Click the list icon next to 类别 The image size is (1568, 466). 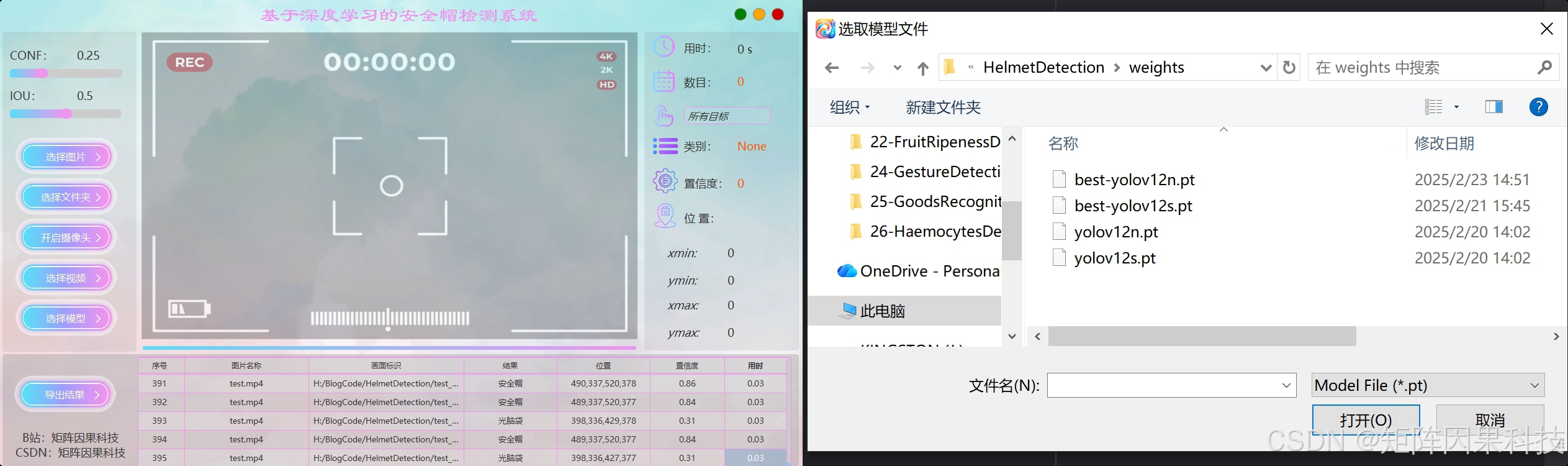[665, 146]
